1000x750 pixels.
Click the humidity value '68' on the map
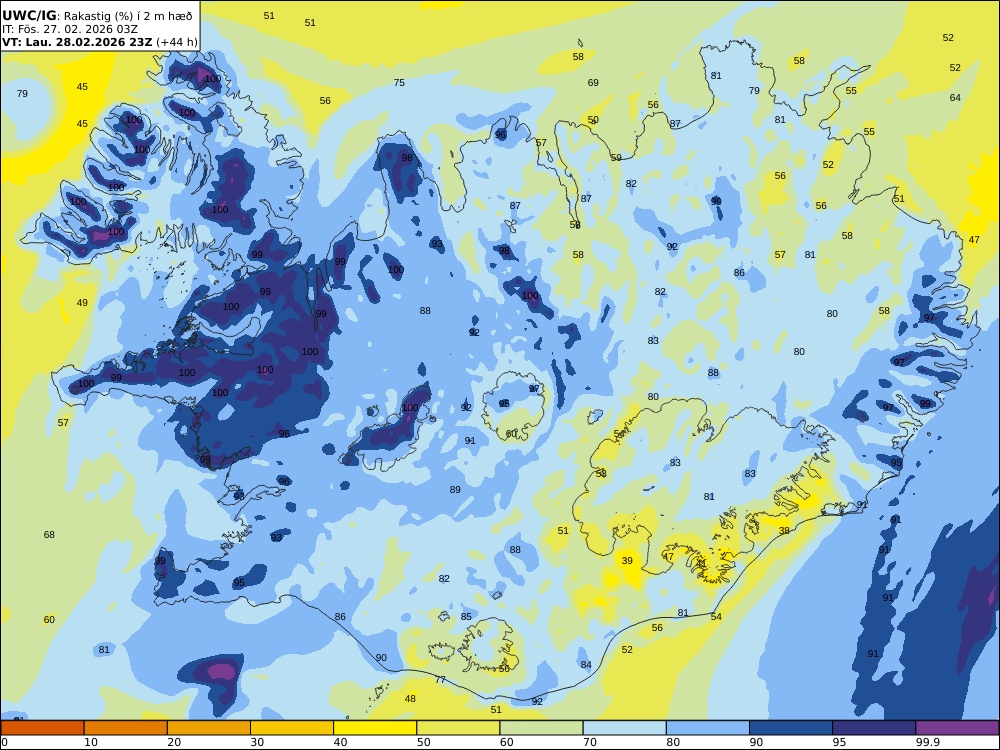pos(49,535)
